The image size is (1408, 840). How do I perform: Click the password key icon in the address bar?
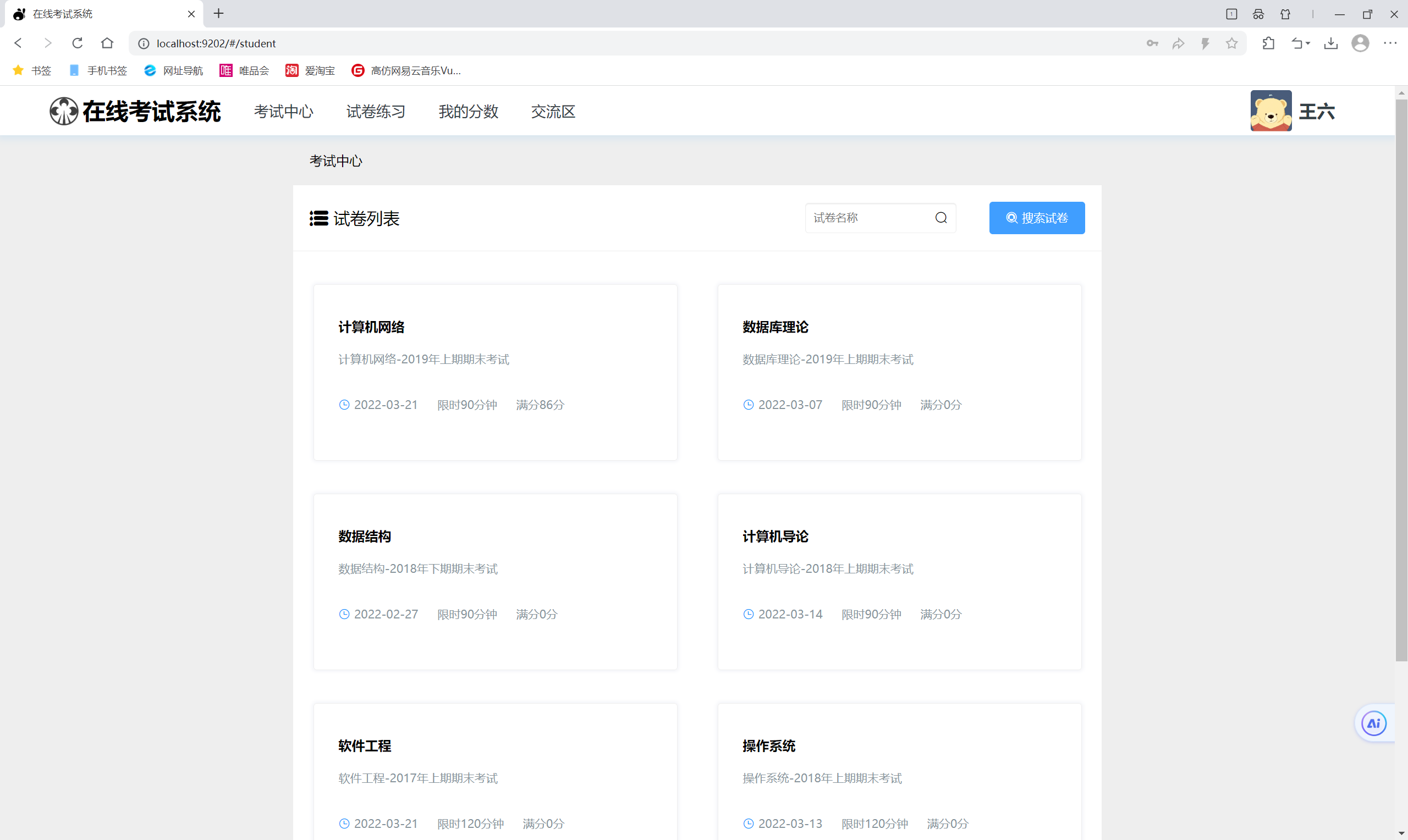1152,43
